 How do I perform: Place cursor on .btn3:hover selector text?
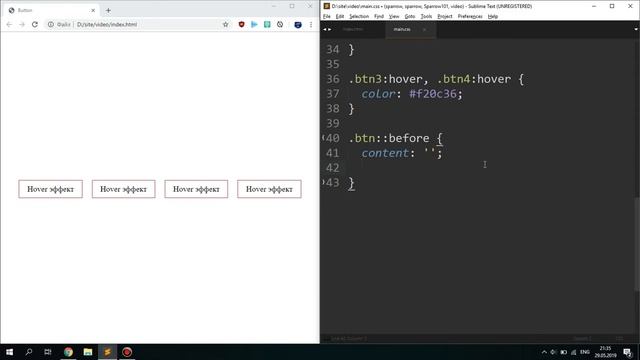386,79
